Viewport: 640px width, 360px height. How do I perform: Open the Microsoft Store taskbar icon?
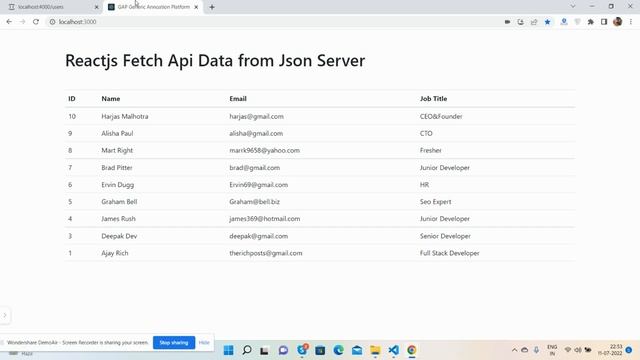(320, 350)
